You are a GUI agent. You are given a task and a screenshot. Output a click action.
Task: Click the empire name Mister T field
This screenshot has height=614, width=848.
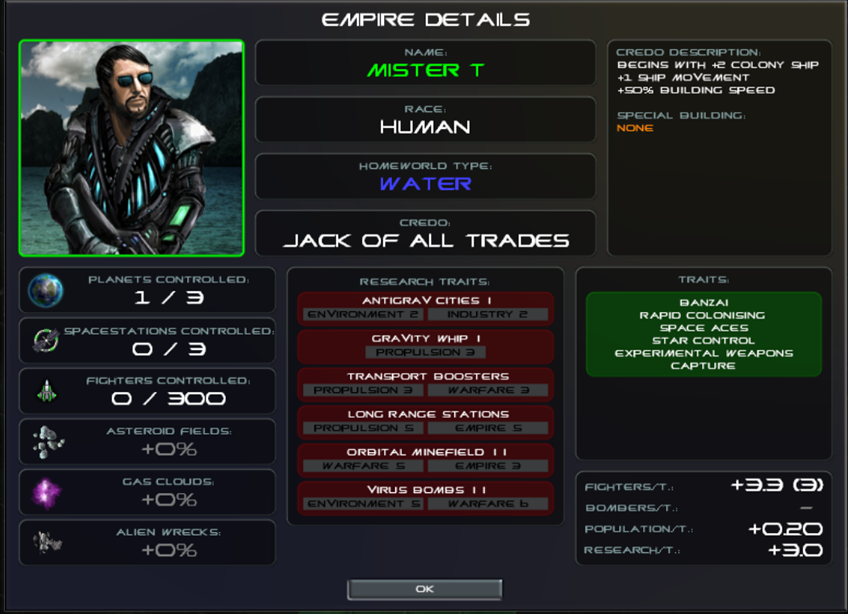tap(426, 63)
